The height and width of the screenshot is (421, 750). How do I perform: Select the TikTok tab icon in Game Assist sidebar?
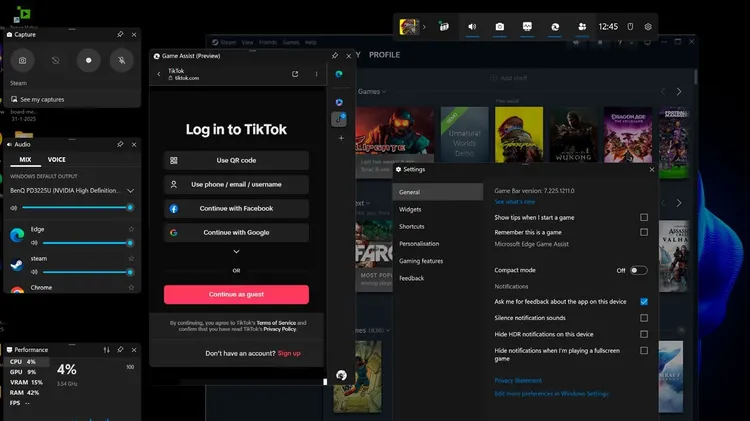pyautogui.click(x=339, y=119)
